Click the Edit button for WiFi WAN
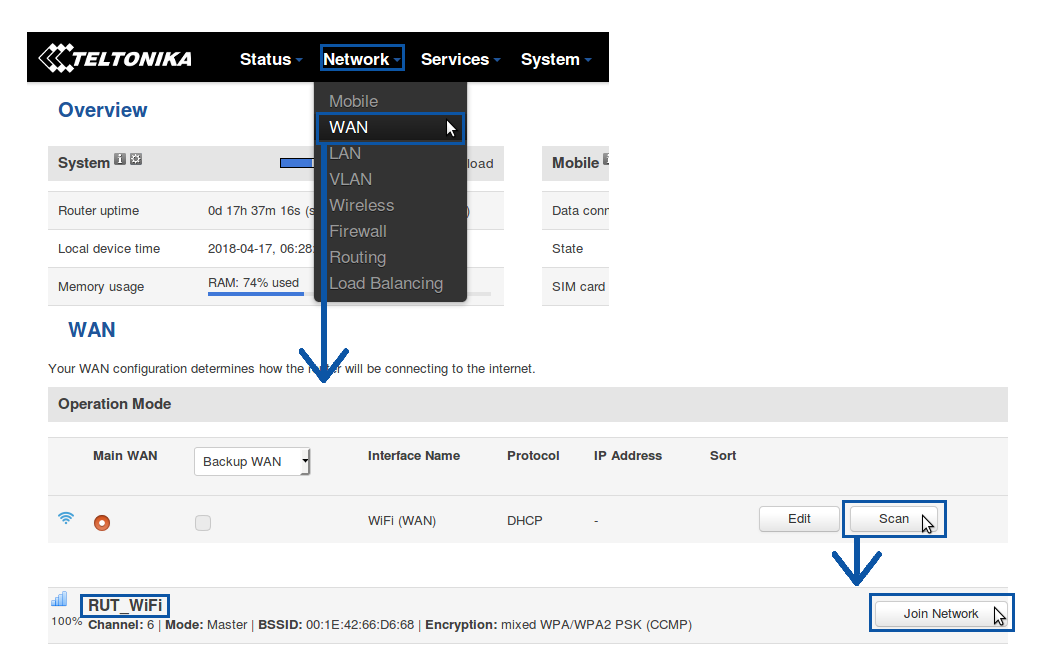Viewport: 1040px width, 671px height. tap(799, 519)
